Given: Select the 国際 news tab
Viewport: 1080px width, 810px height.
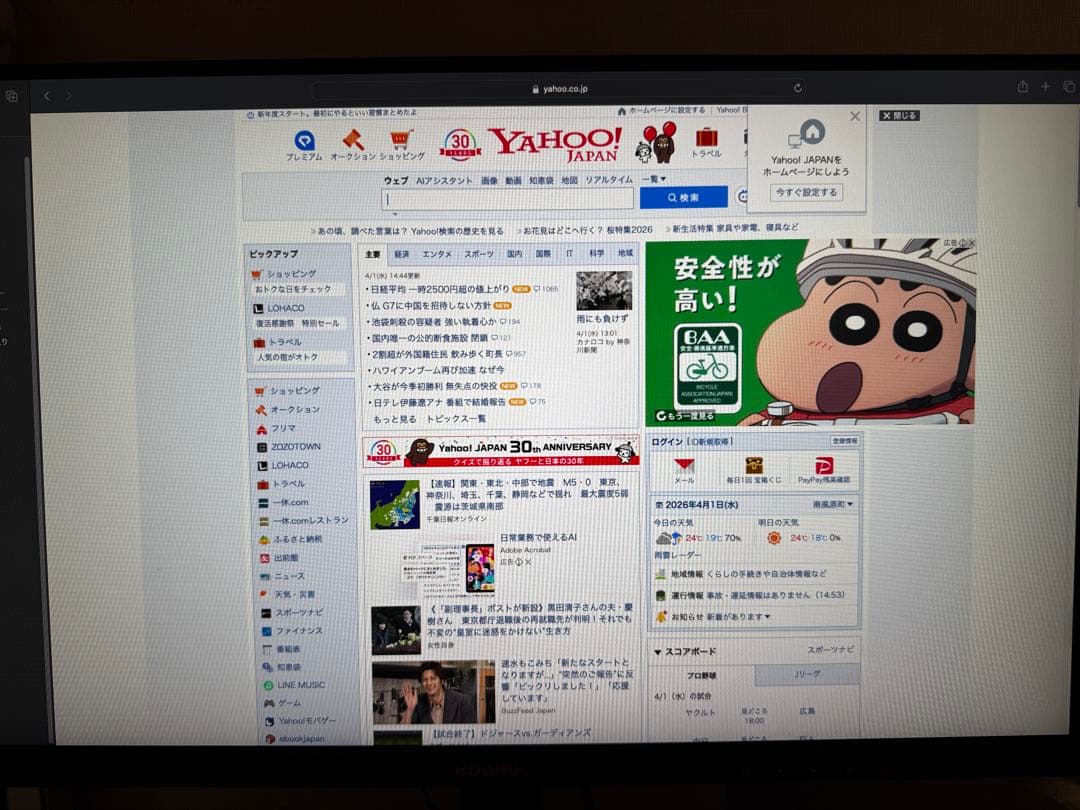Looking at the screenshot, I should [x=543, y=254].
